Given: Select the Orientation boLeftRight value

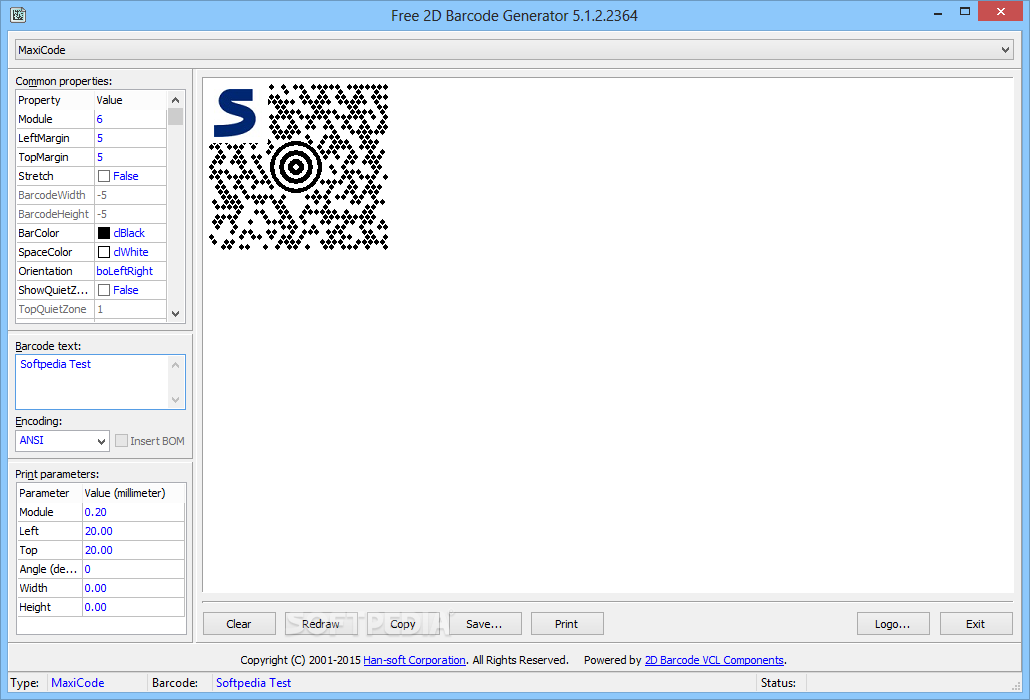Looking at the screenshot, I should [130, 271].
